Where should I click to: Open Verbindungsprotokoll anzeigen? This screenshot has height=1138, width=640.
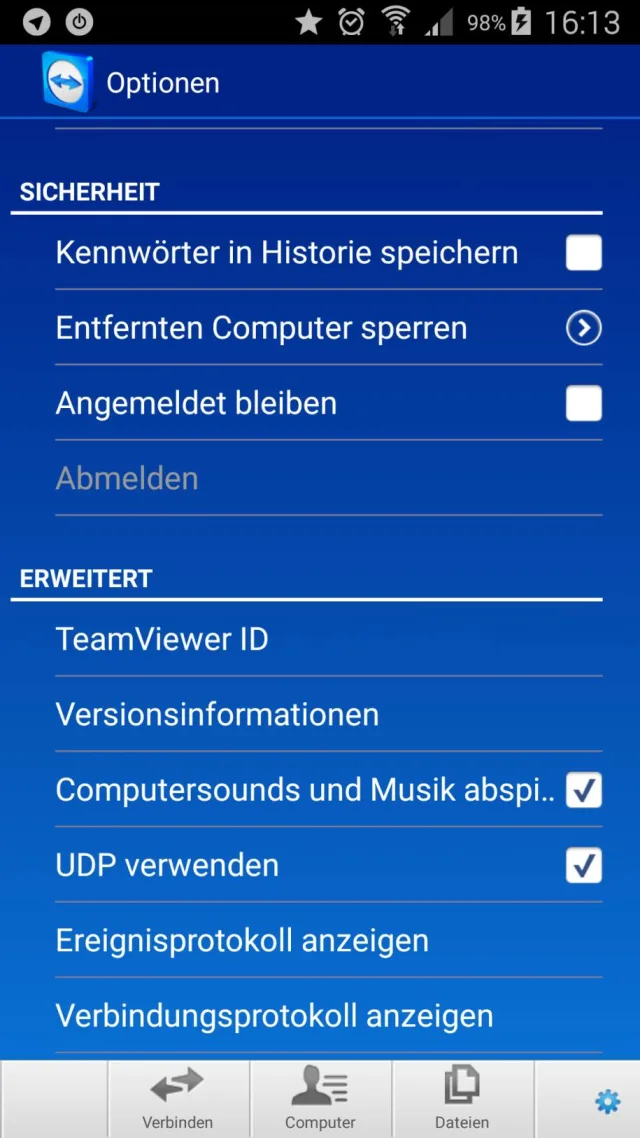(x=274, y=1016)
